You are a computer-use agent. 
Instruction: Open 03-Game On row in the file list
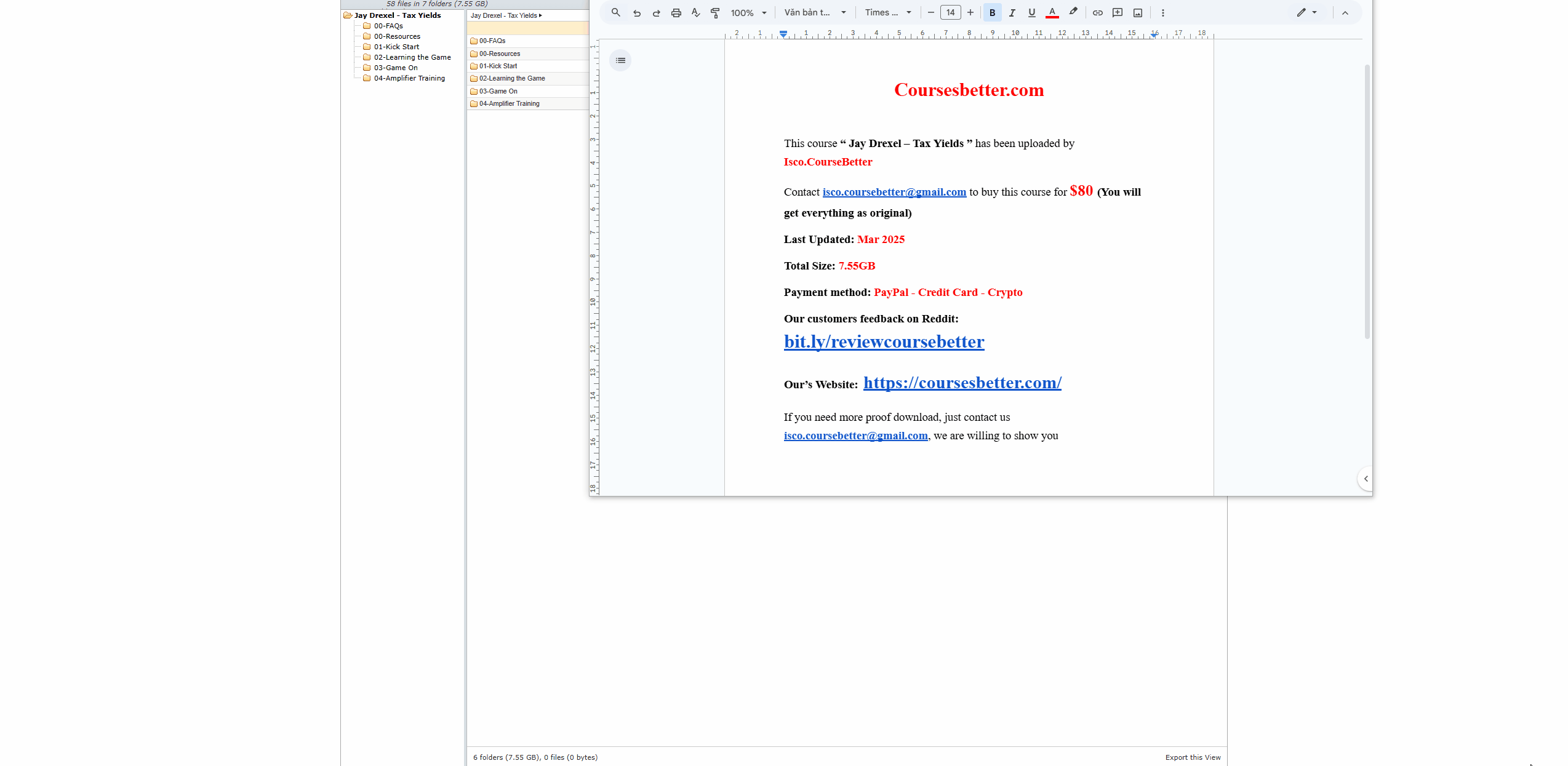pos(528,91)
